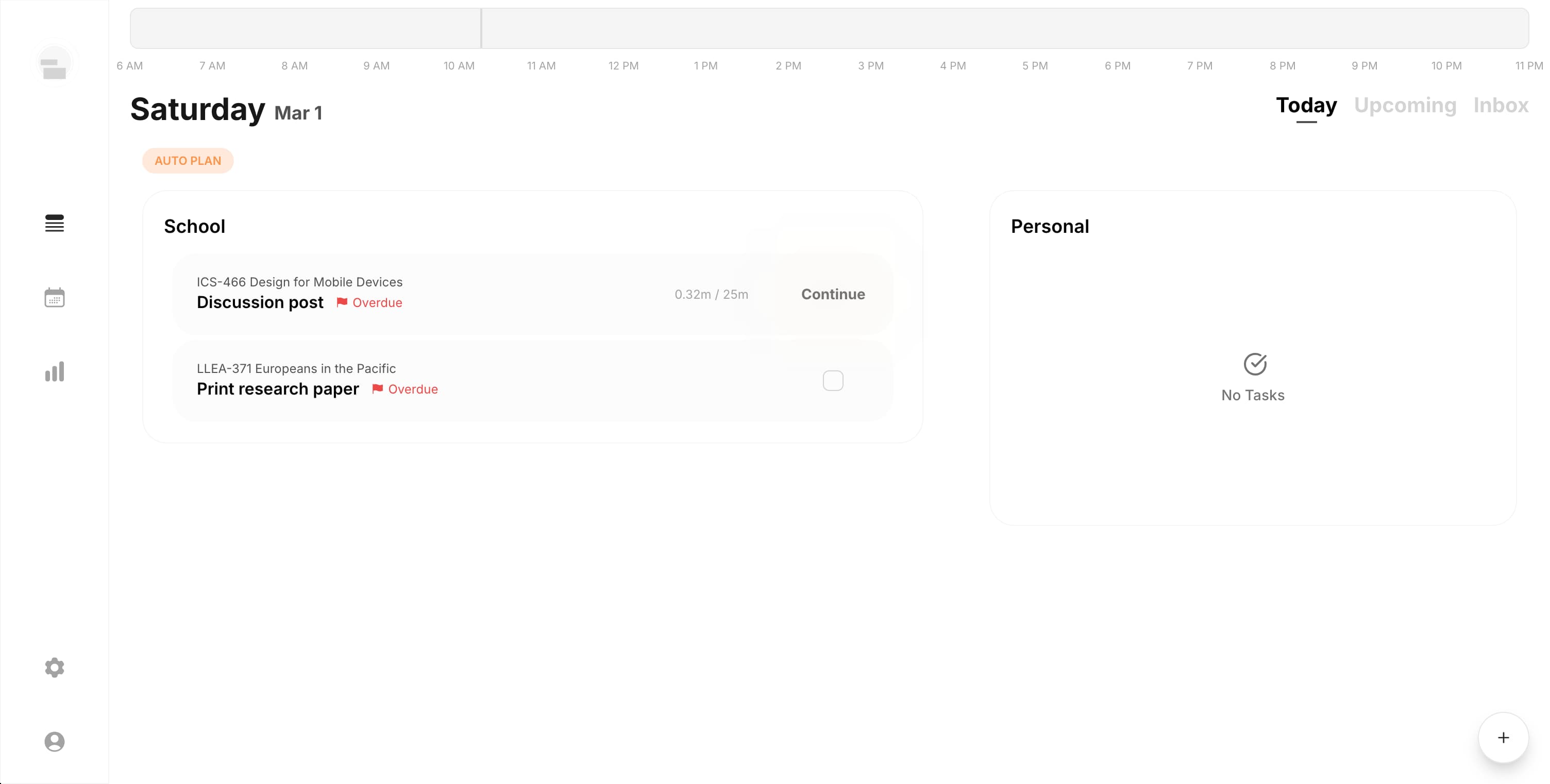The height and width of the screenshot is (784, 1550).
Task: Expand the School section tasks
Action: 195,226
